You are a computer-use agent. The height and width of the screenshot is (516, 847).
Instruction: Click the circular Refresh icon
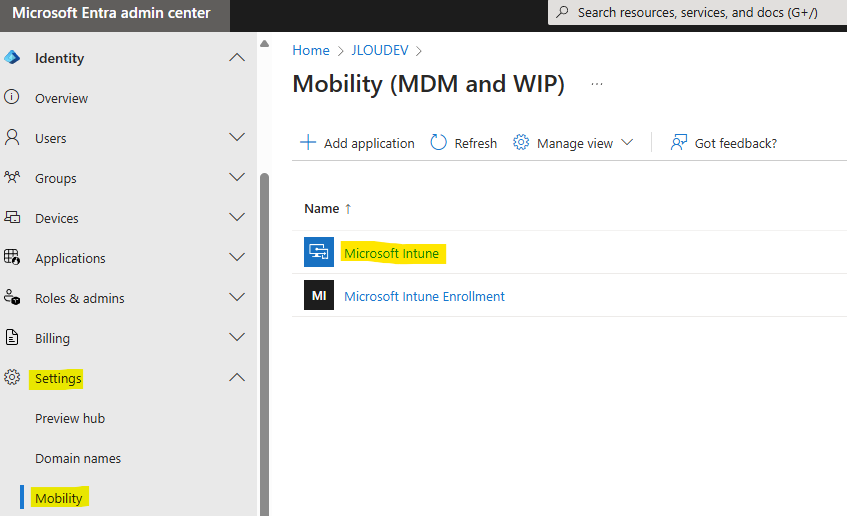[438, 142]
